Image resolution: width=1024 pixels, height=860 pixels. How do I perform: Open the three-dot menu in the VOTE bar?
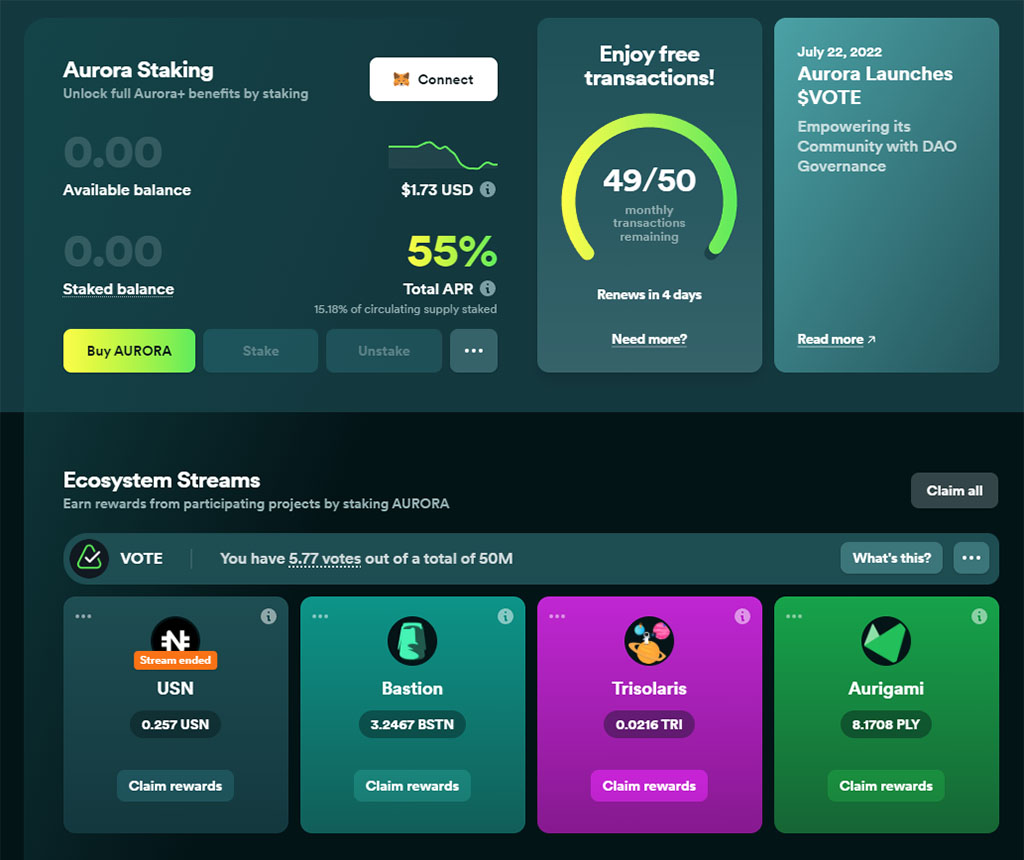tap(971, 558)
